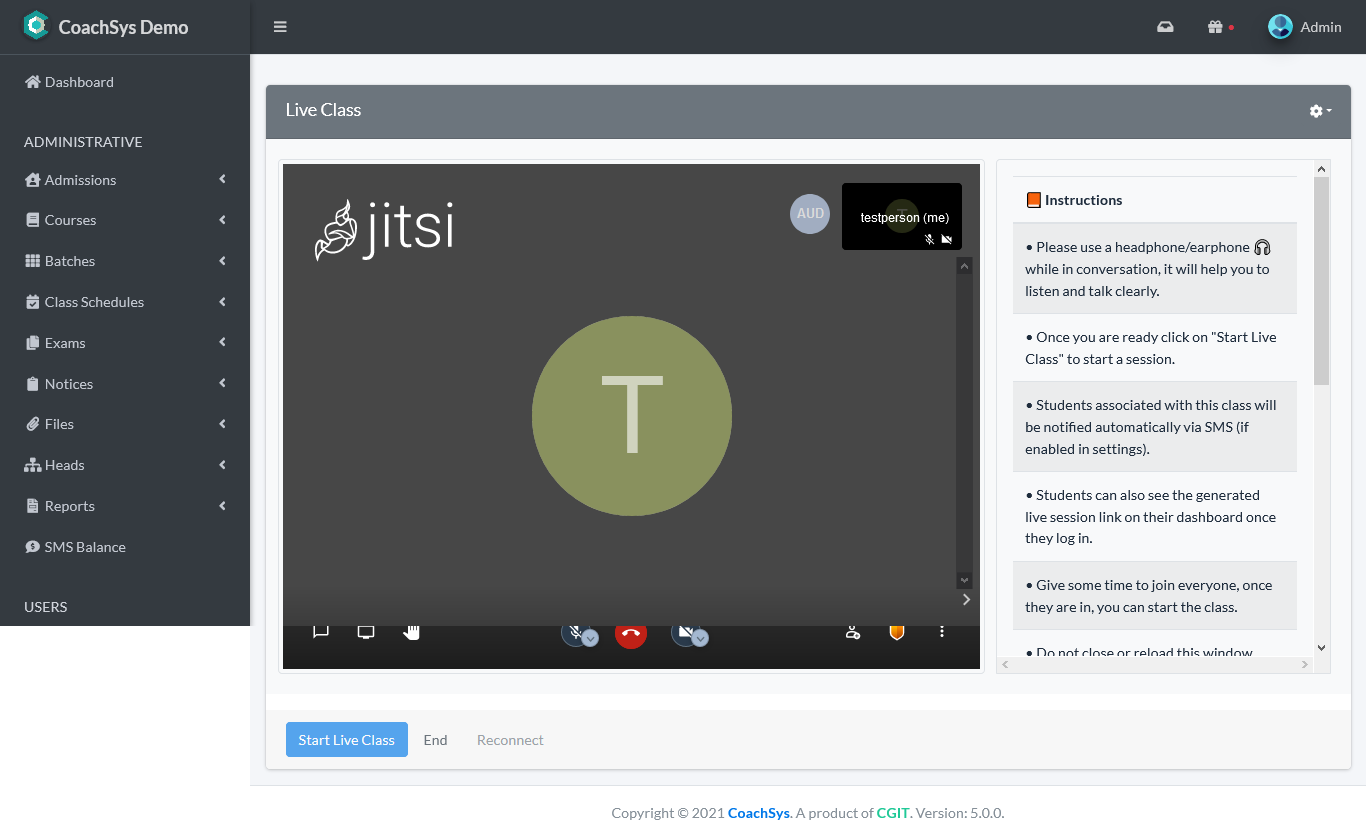This screenshot has width=1366, height=840.
Task: Click the share screen icon
Action: coord(366,632)
